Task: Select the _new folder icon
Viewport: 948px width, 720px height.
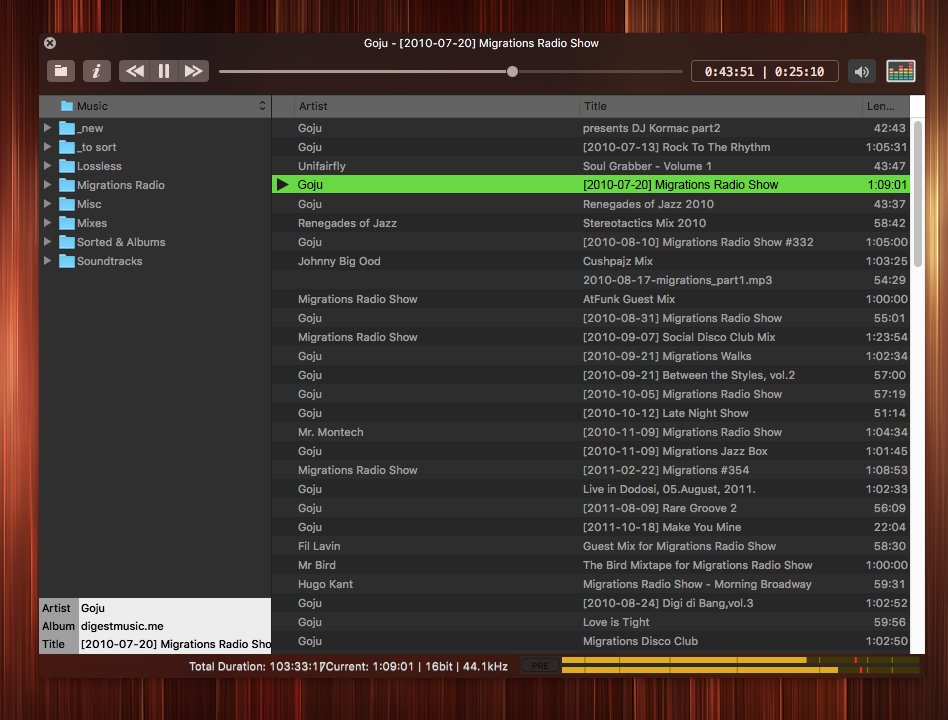Action: point(67,128)
